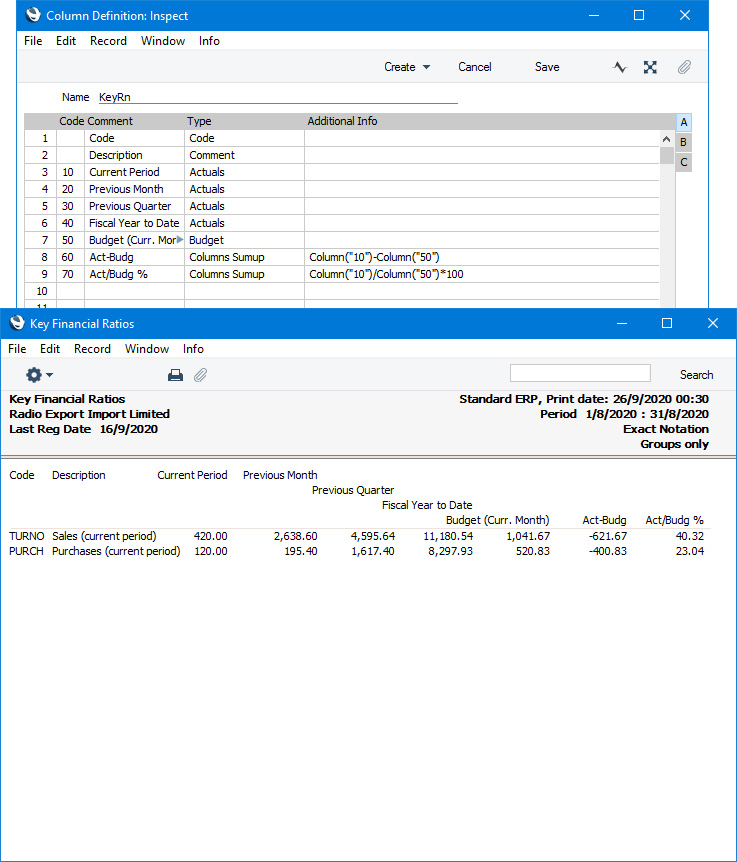
Task: Click the paperclip icon in Key Financial Ratios
Action: coord(201,375)
